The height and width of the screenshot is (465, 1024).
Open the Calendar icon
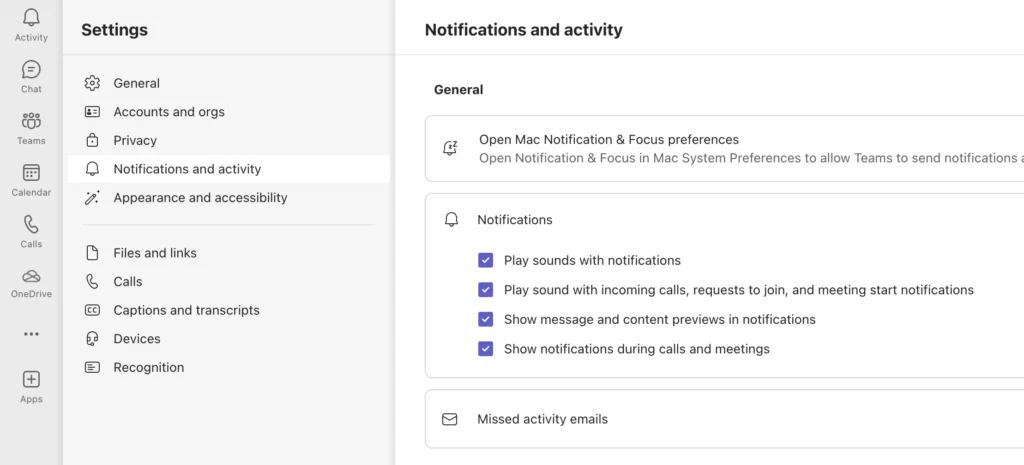click(x=31, y=173)
